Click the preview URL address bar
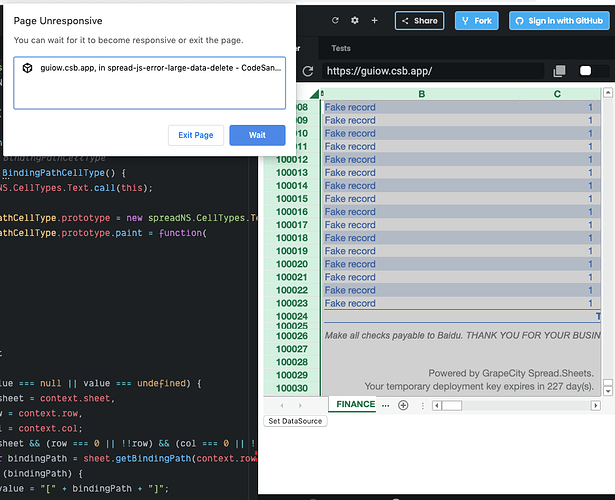 pos(430,72)
